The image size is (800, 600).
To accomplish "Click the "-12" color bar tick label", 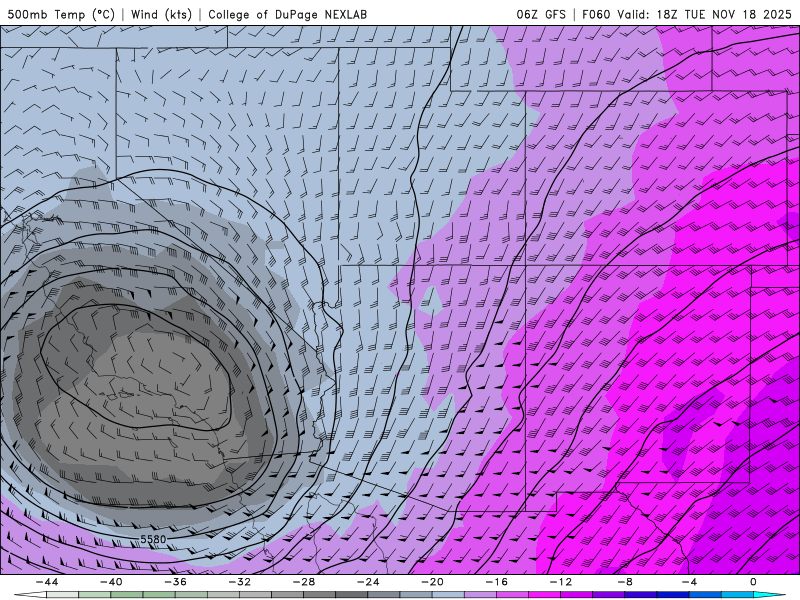I will (561, 582).
